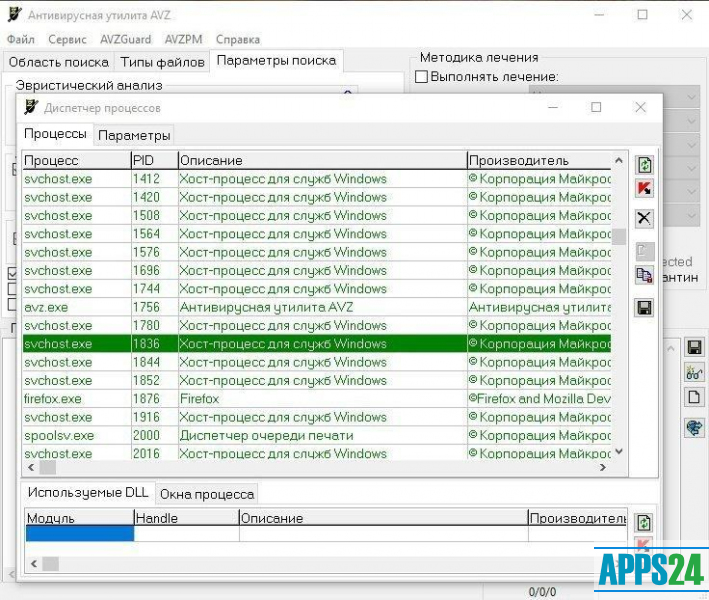Select svchost.exe with PID 1852
Image resolution: width=709 pixels, height=600 pixels.
317,380
